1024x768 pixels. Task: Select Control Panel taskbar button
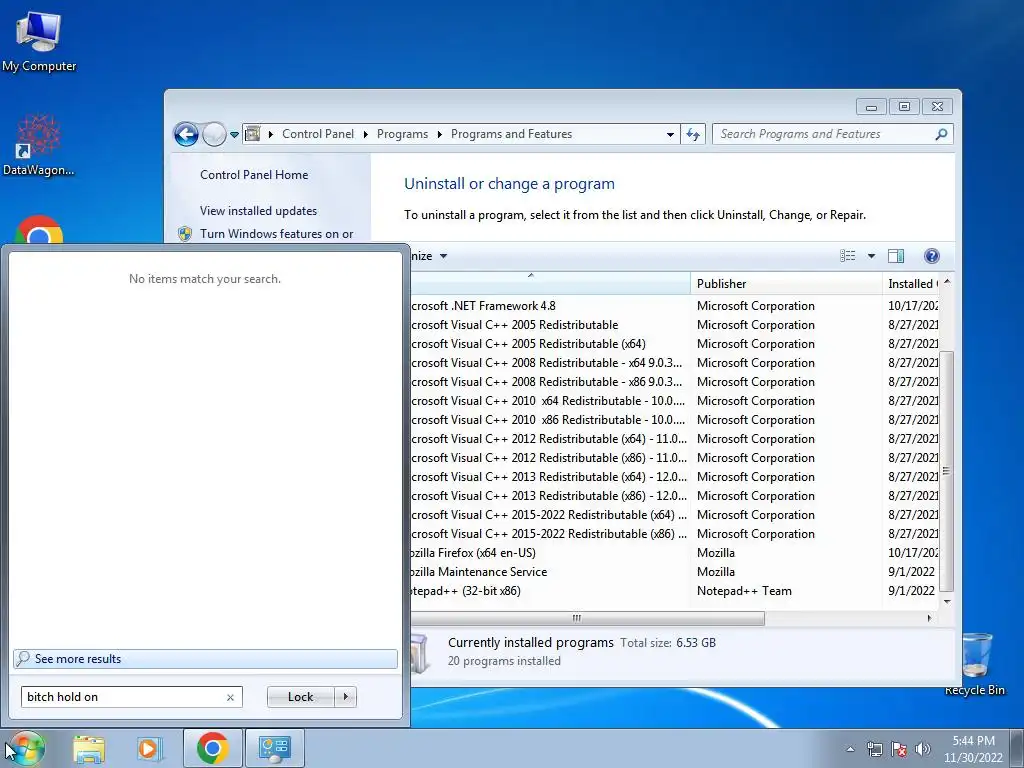pos(274,748)
